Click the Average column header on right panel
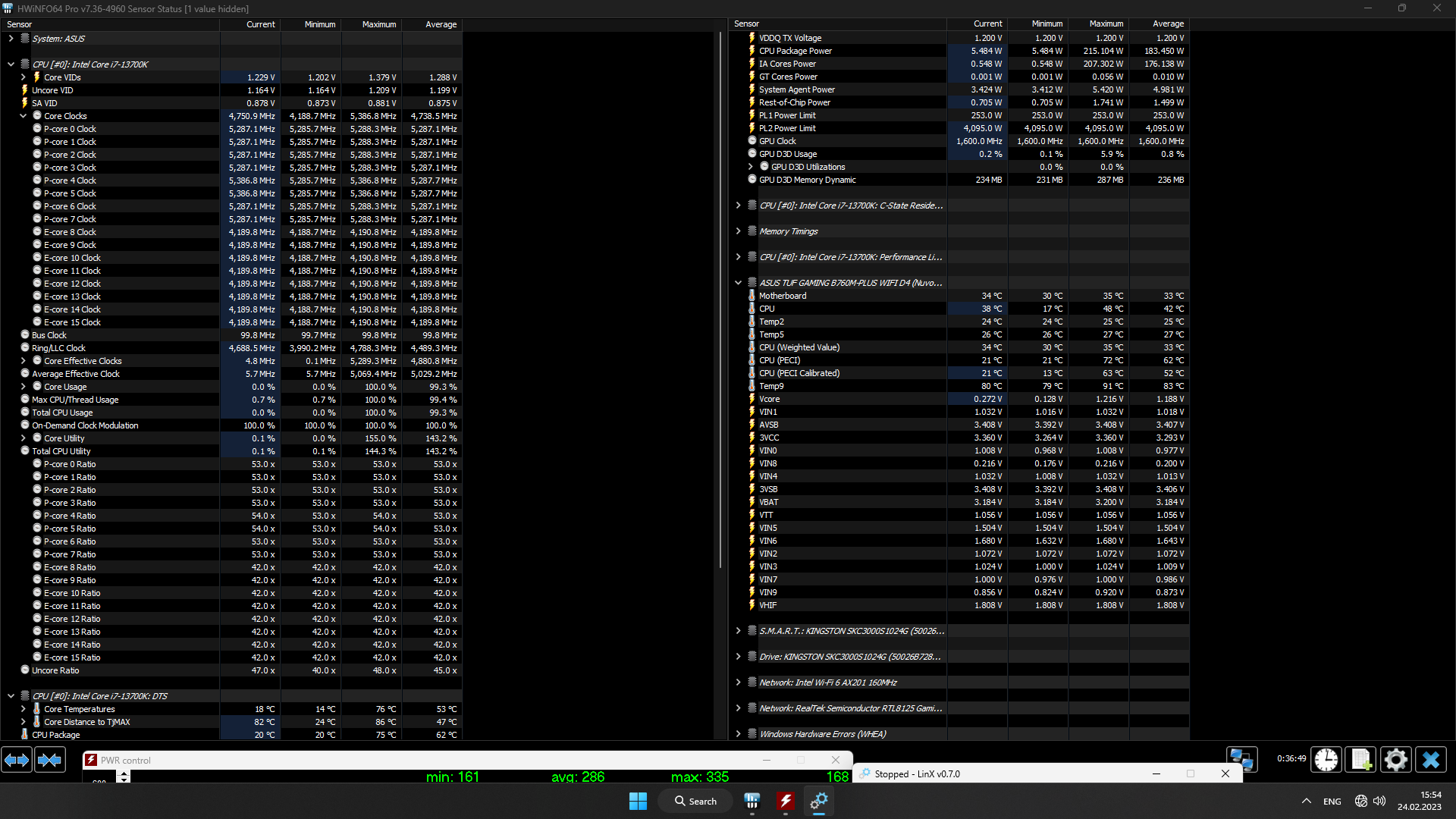Viewport: 1456px width, 819px height. tap(1167, 24)
